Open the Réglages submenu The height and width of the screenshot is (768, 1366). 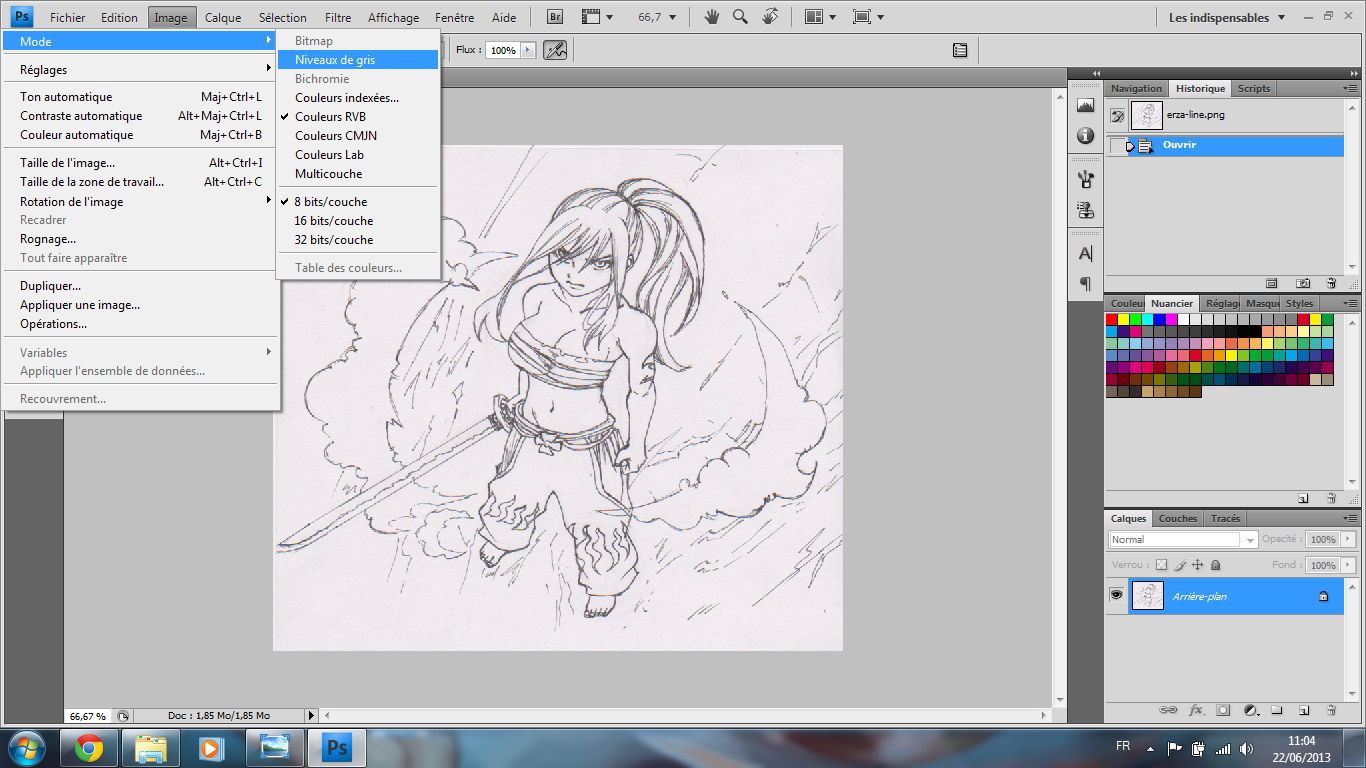click(141, 70)
